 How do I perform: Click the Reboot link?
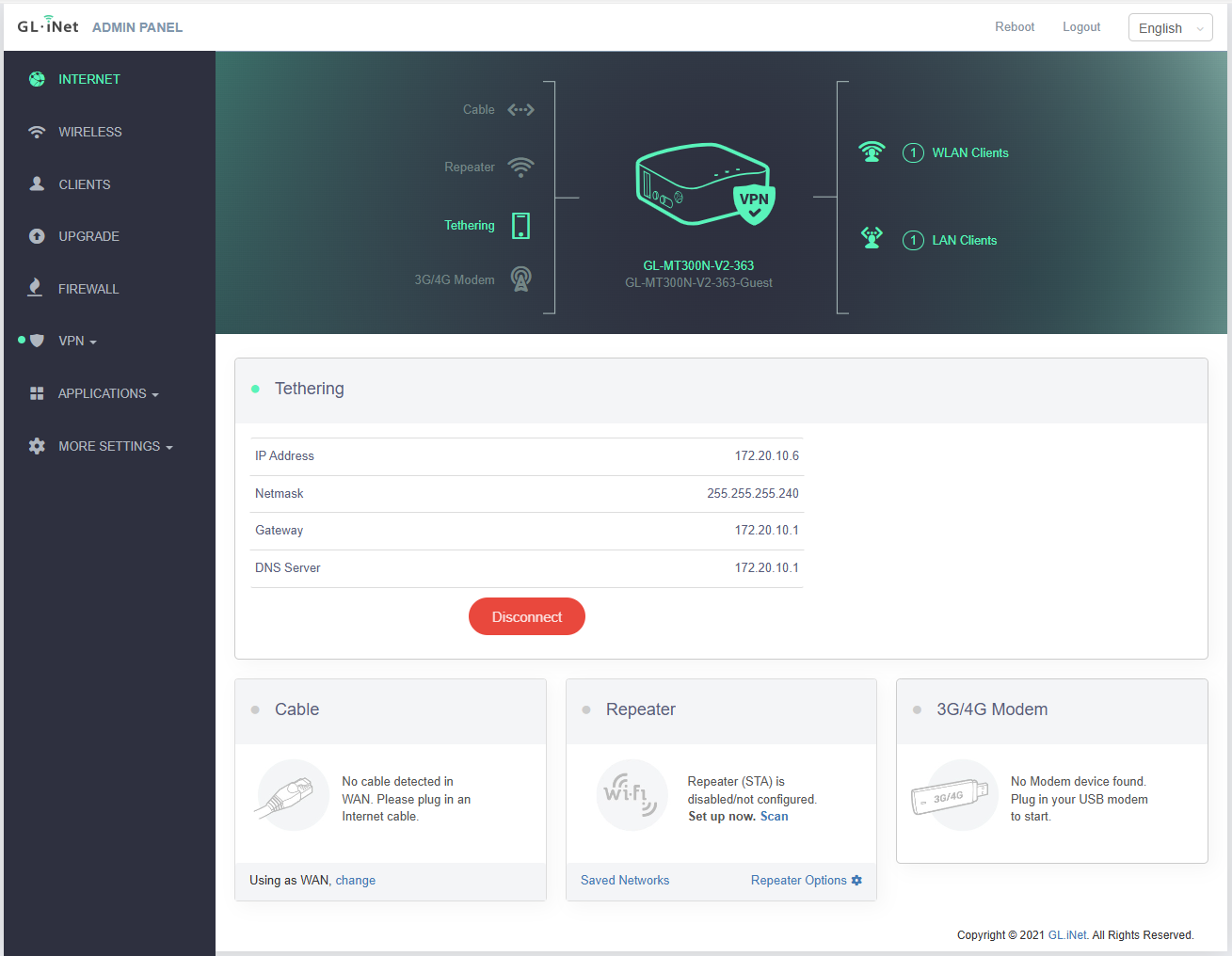[x=1015, y=26]
